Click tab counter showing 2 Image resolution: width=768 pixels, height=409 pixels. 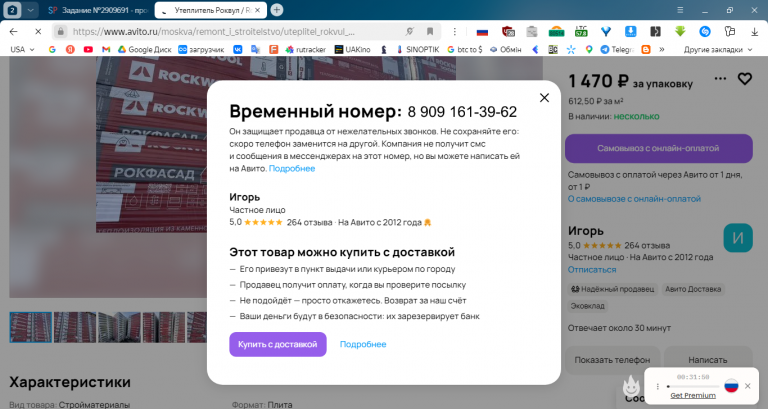click(x=12, y=10)
